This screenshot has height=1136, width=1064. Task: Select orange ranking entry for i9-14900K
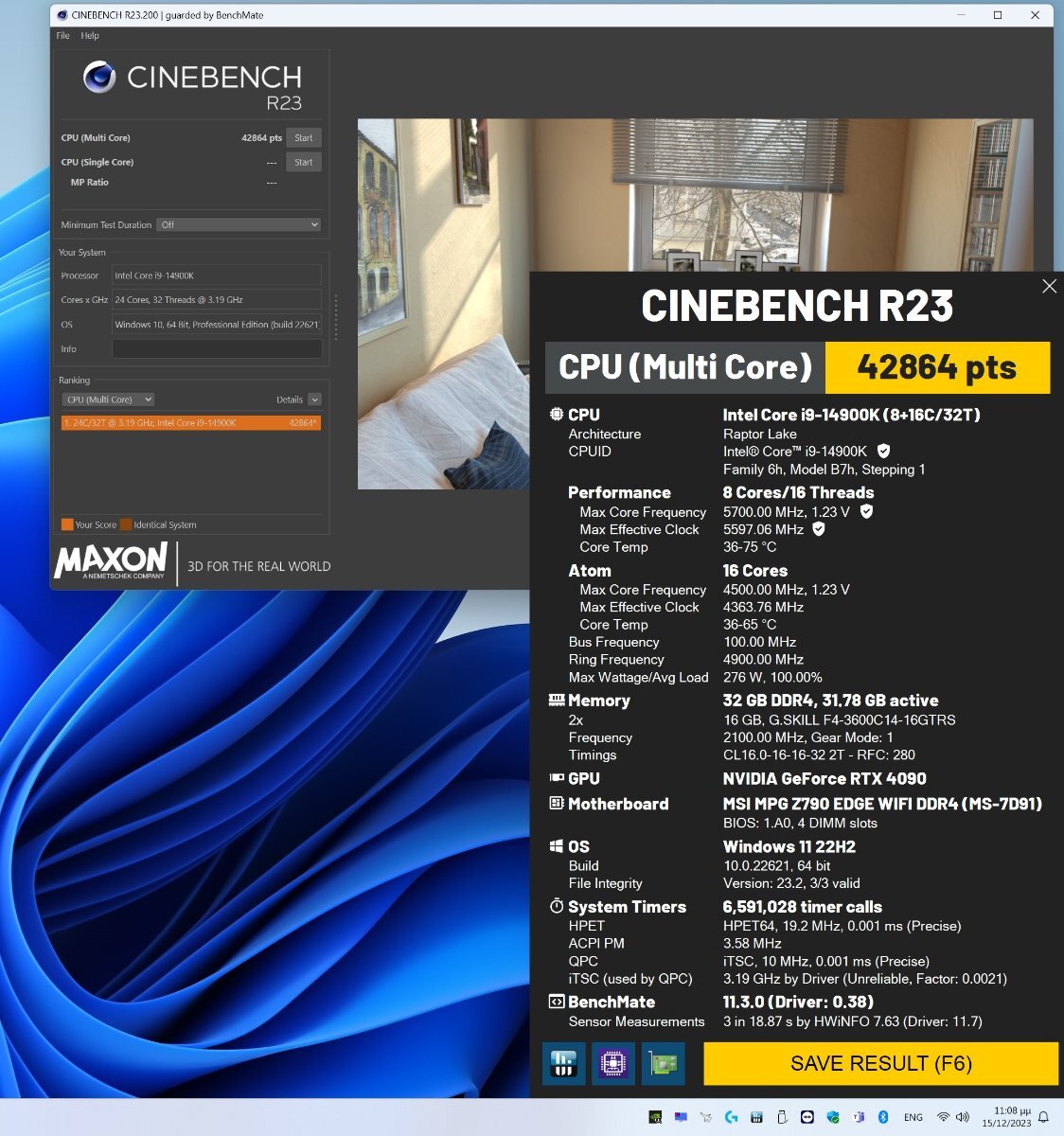point(191,423)
